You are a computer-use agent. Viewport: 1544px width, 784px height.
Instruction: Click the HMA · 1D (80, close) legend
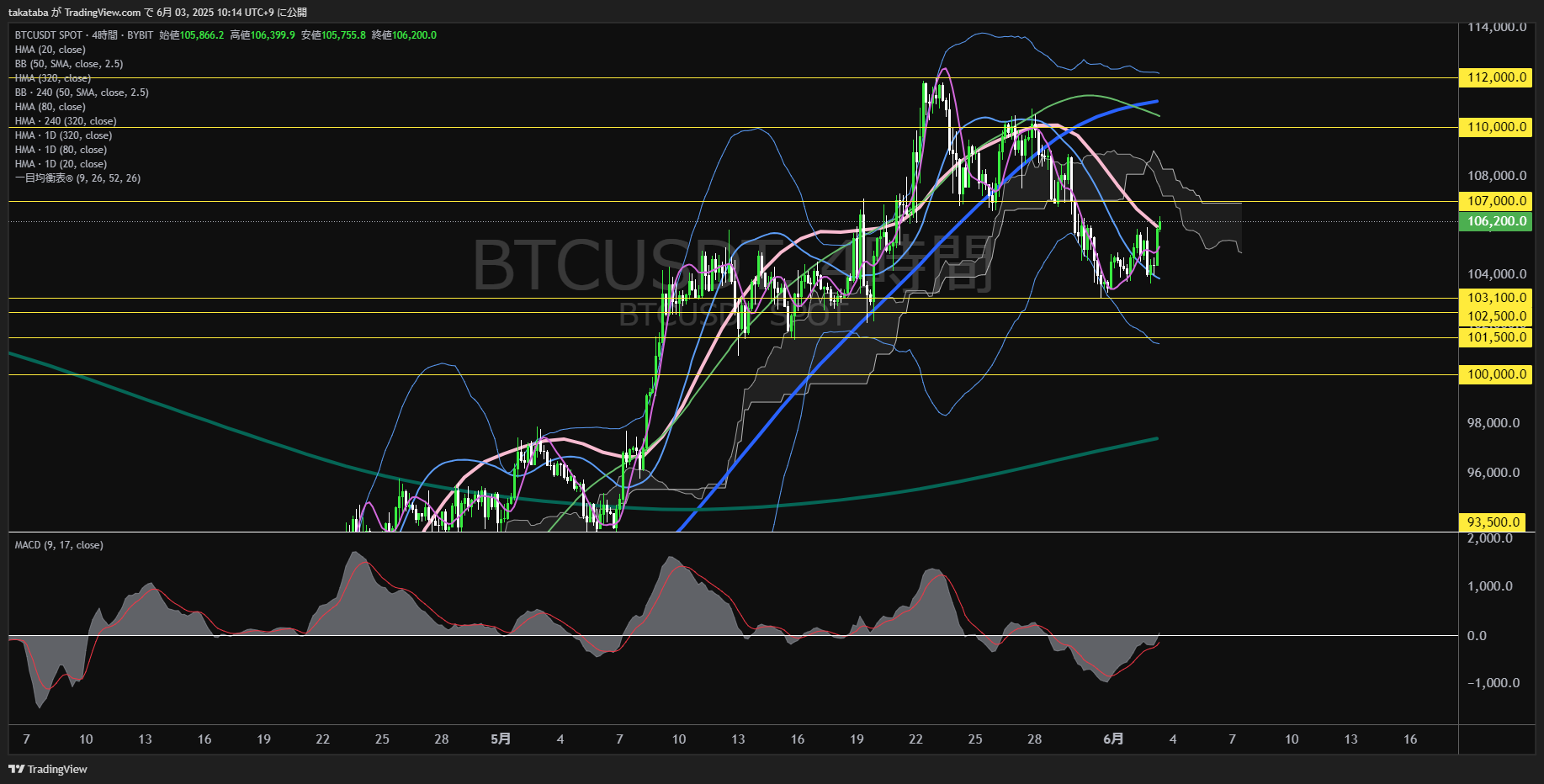[61, 150]
